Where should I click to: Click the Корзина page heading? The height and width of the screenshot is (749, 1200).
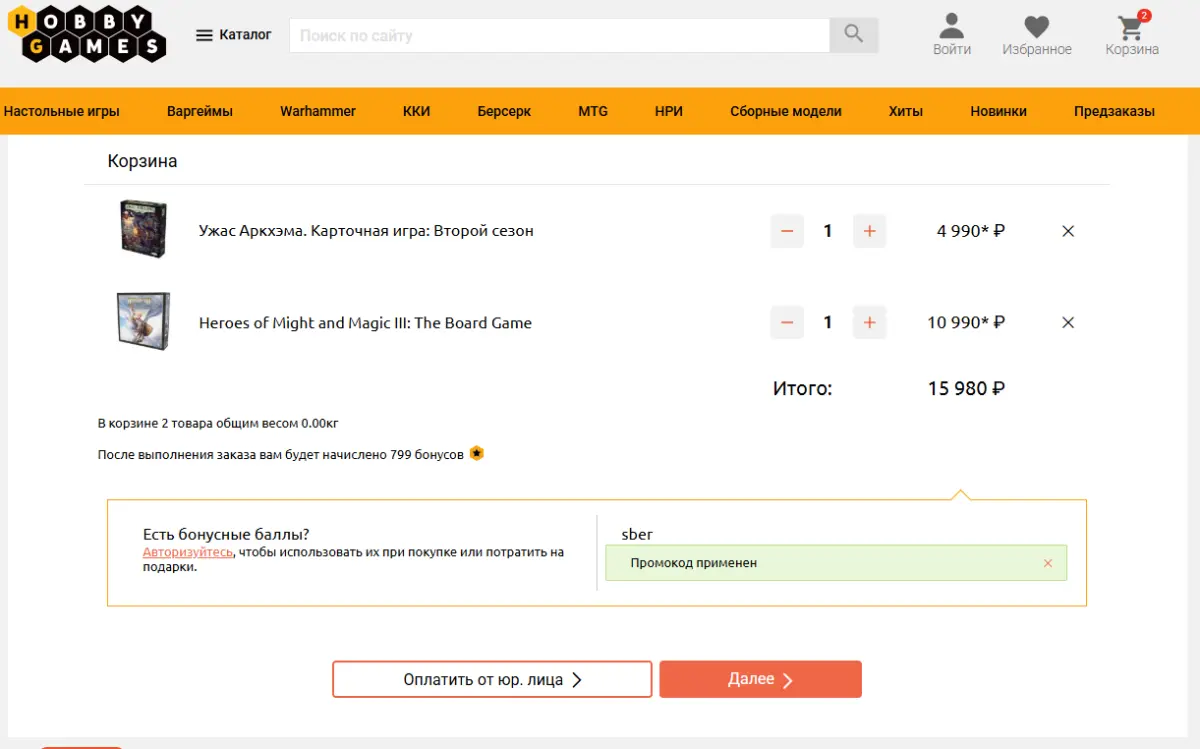pos(142,161)
